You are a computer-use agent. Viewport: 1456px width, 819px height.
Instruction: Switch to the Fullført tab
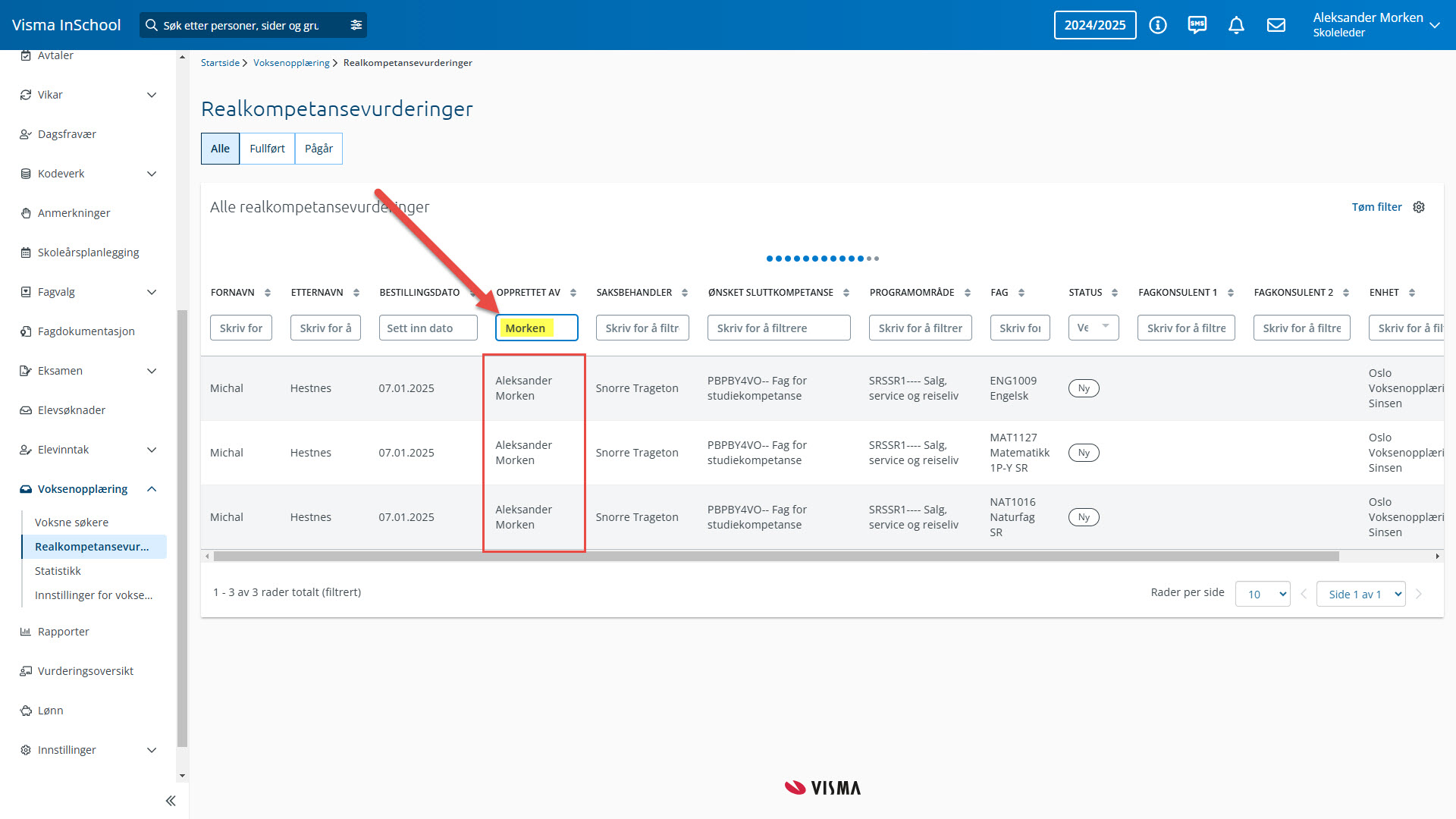pyautogui.click(x=267, y=149)
